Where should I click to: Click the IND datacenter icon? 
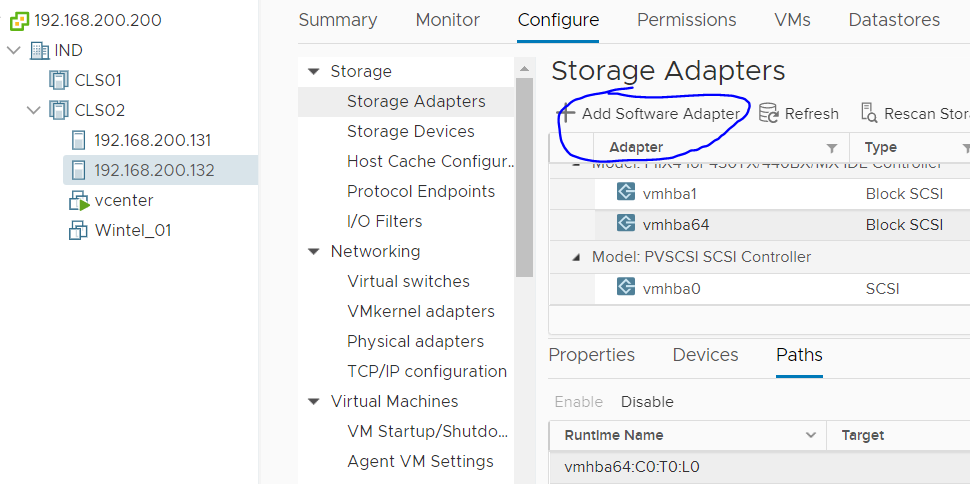39,50
